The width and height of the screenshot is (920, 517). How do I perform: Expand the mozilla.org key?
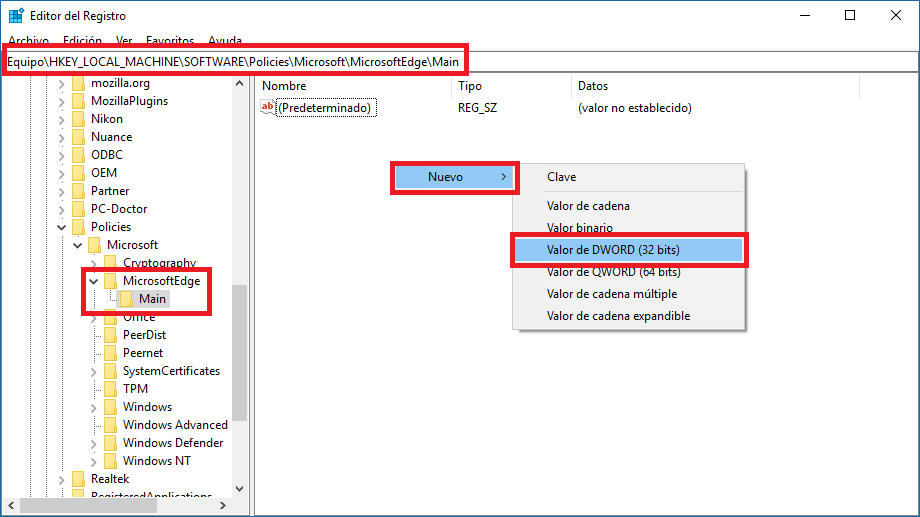coord(62,84)
